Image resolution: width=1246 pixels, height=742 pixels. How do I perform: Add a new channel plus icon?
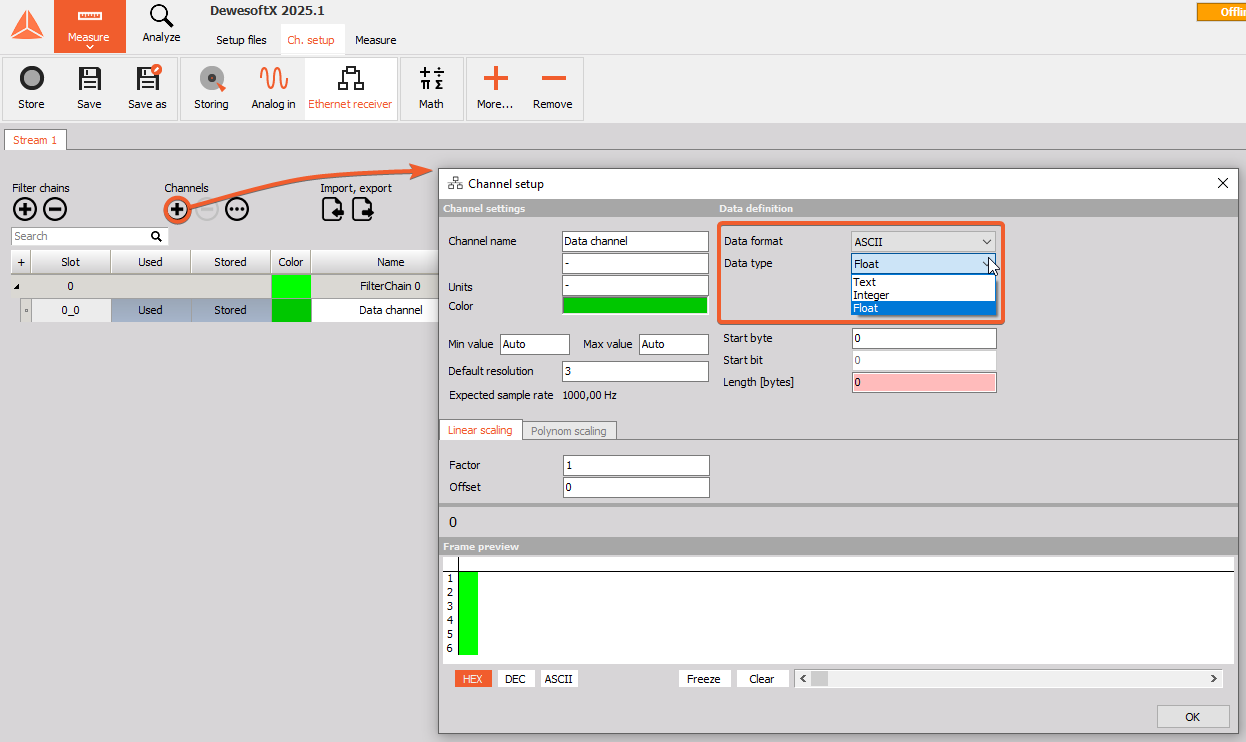(x=177, y=209)
